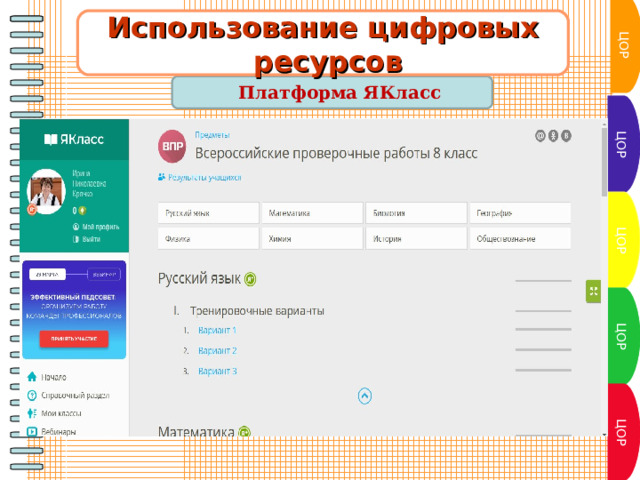The height and width of the screenshot is (480, 640).
Task: Open Начало home menu item
Action: [53, 377]
